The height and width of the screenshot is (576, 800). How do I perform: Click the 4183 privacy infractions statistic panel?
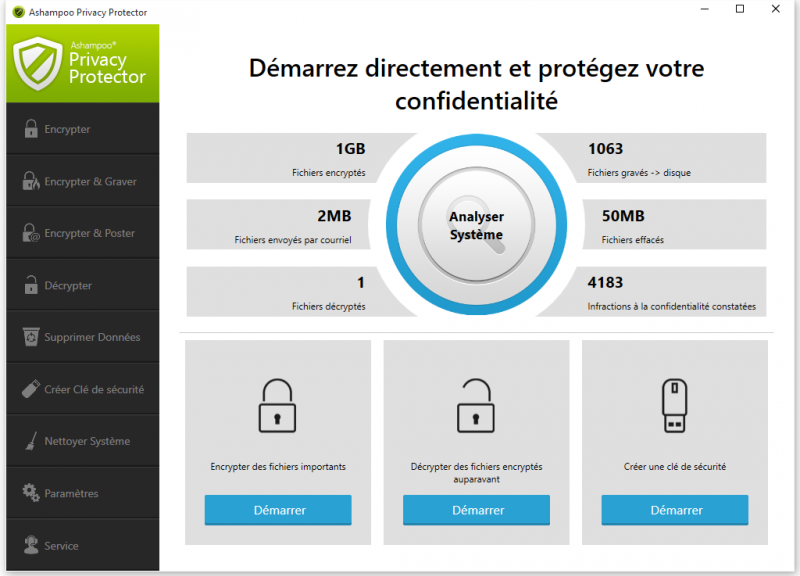point(675,291)
